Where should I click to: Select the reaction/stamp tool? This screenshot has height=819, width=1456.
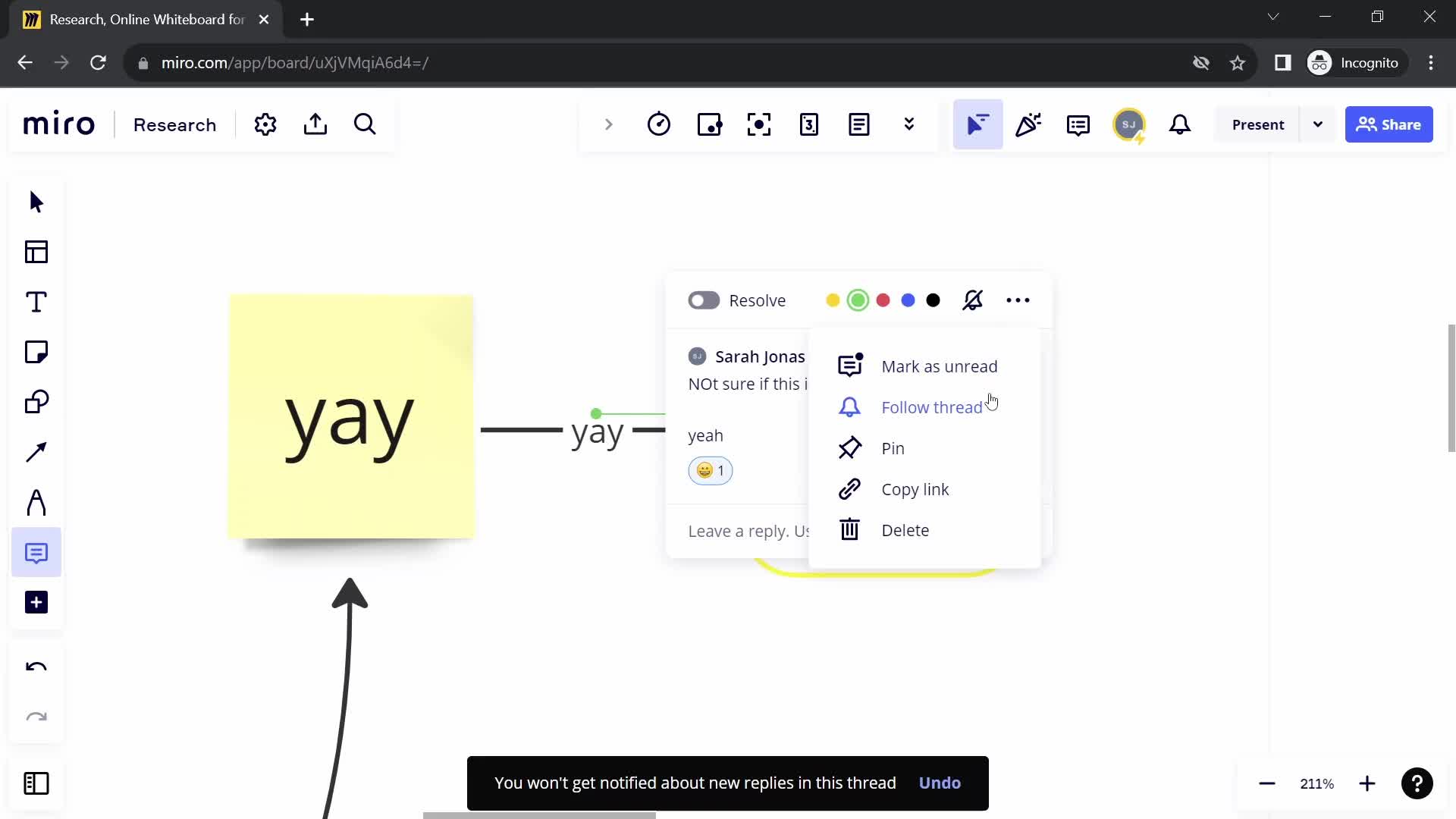[1028, 124]
